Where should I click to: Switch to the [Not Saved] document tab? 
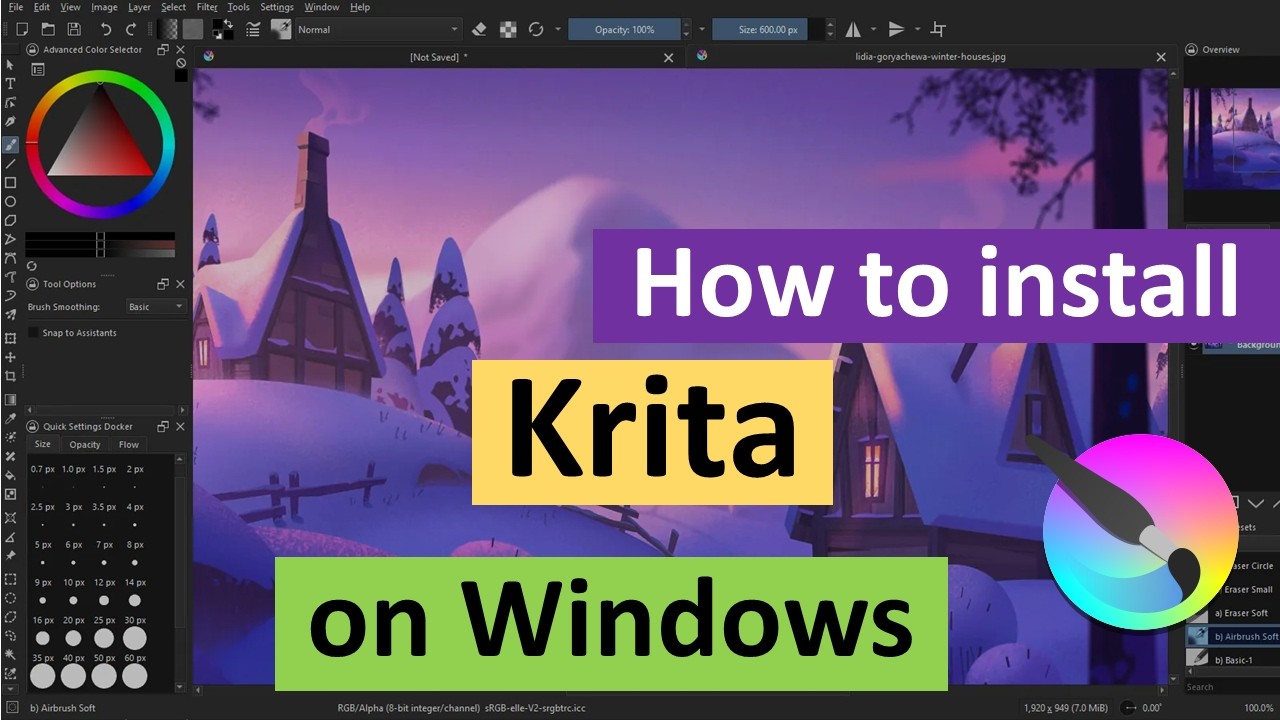point(438,57)
